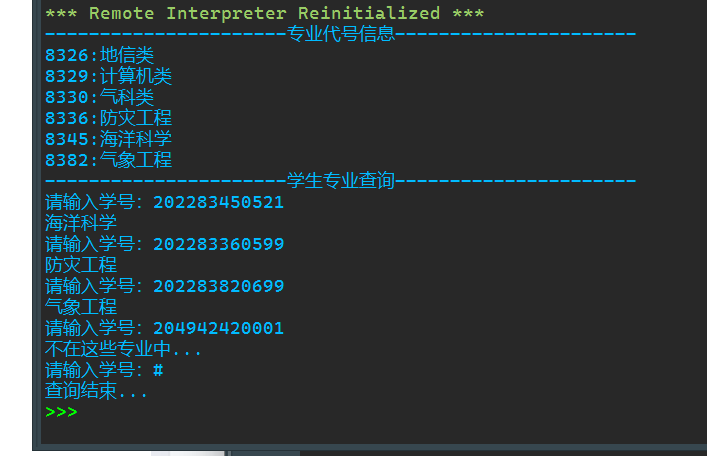The image size is (707, 456).
Task: Click the # input after 请输入学号
Action: 158,371
